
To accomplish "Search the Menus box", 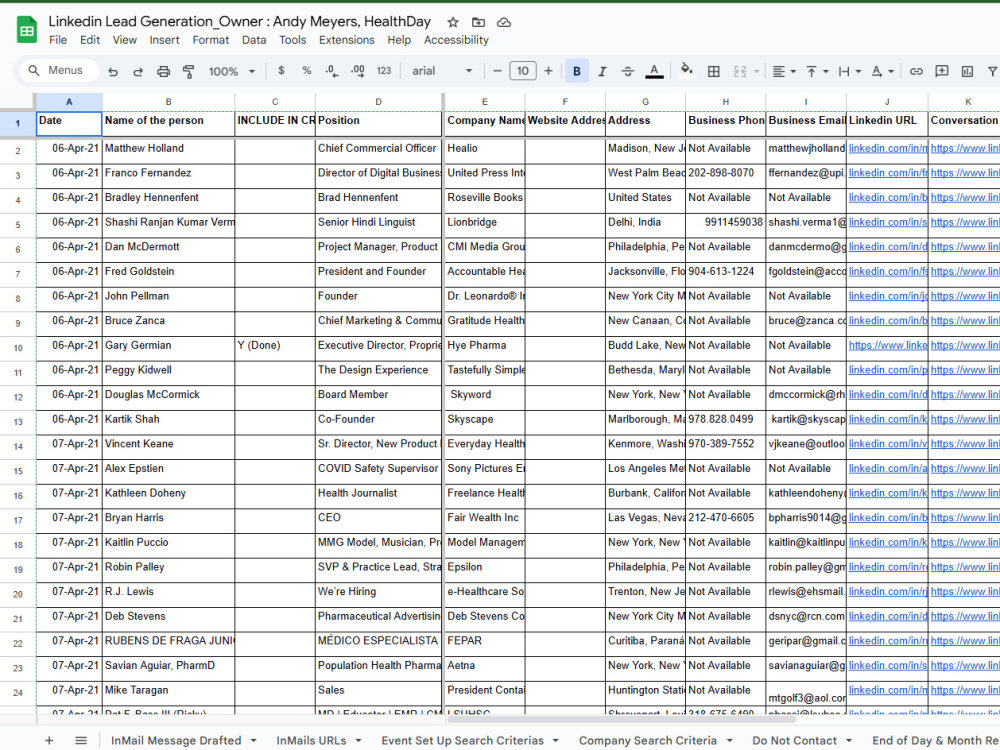I will point(59,70).
